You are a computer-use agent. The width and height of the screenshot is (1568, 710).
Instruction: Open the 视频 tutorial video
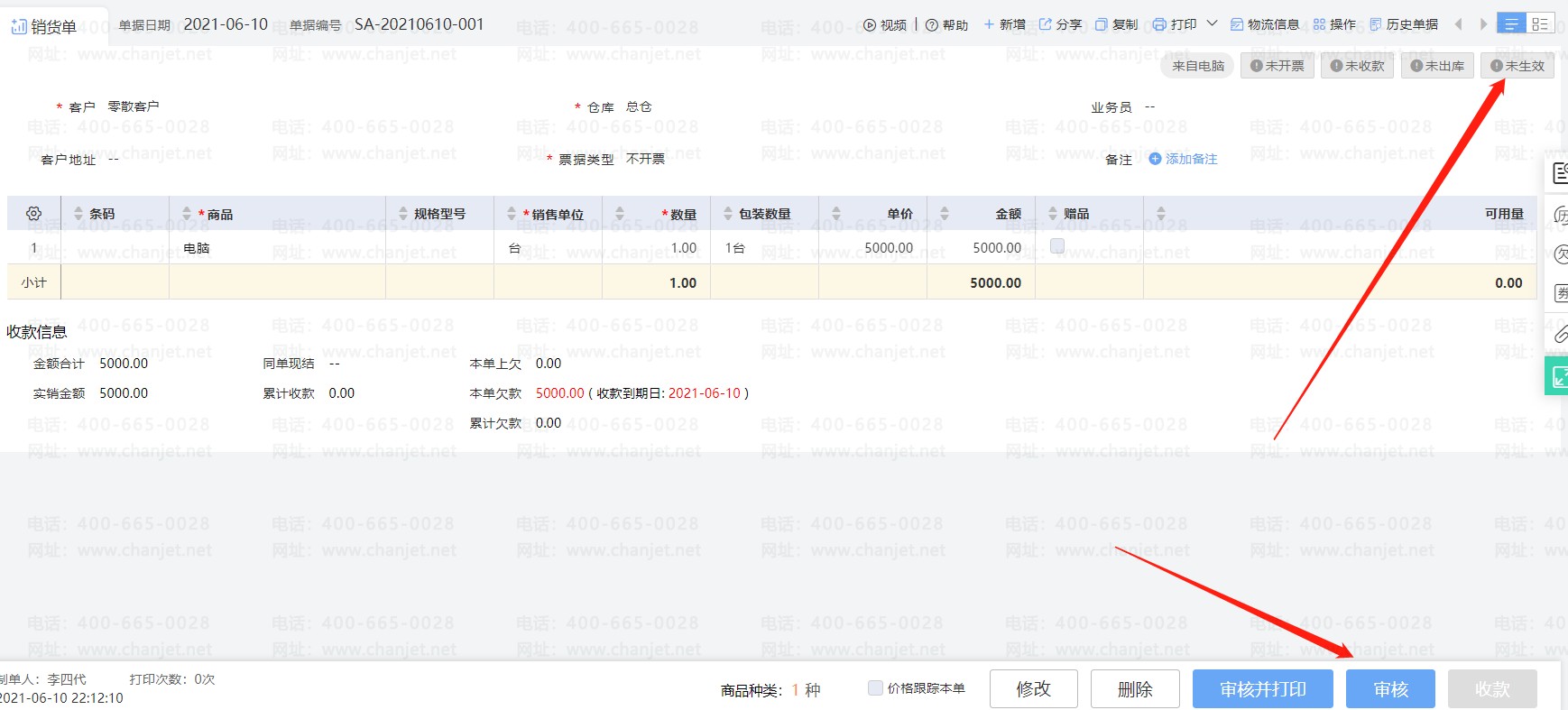(x=885, y=24)
